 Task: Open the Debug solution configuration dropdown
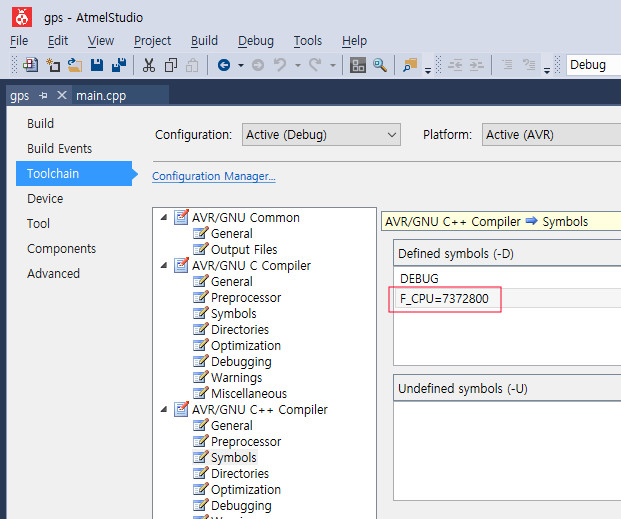pos(593,65)
